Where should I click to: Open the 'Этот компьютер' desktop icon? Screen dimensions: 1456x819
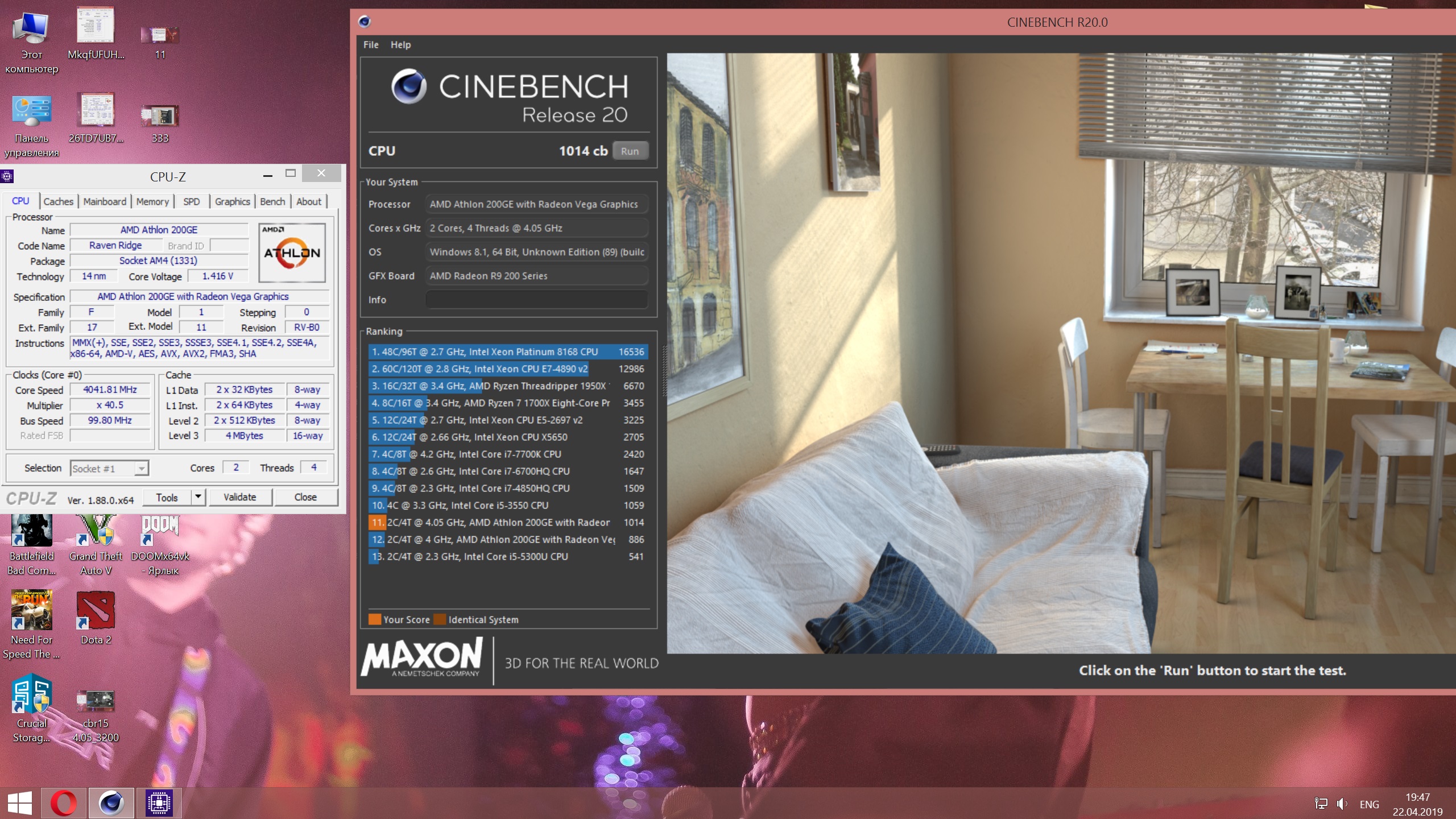(32, 43)
